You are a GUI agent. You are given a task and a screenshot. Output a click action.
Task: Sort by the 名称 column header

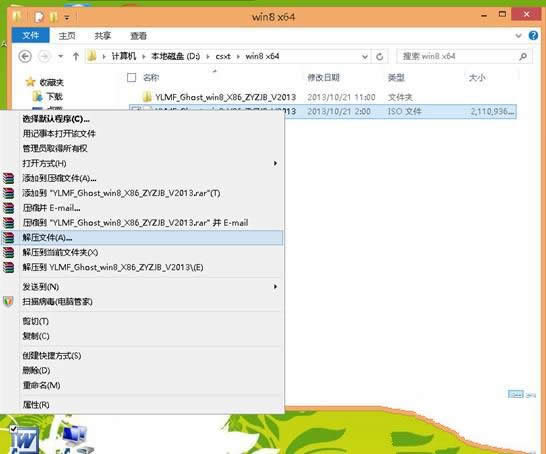pyautogui.click(x=151, y=77)
